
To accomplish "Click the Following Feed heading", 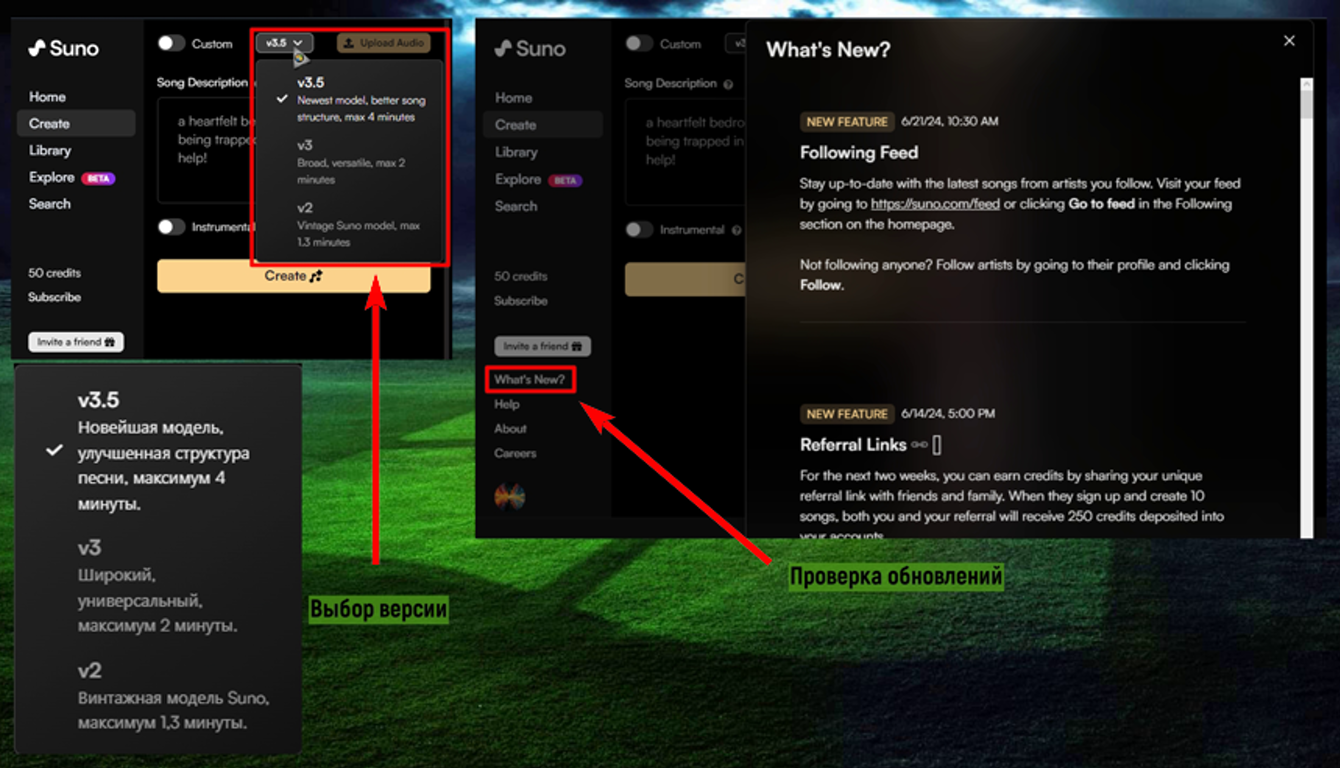I will click(859, 153).
